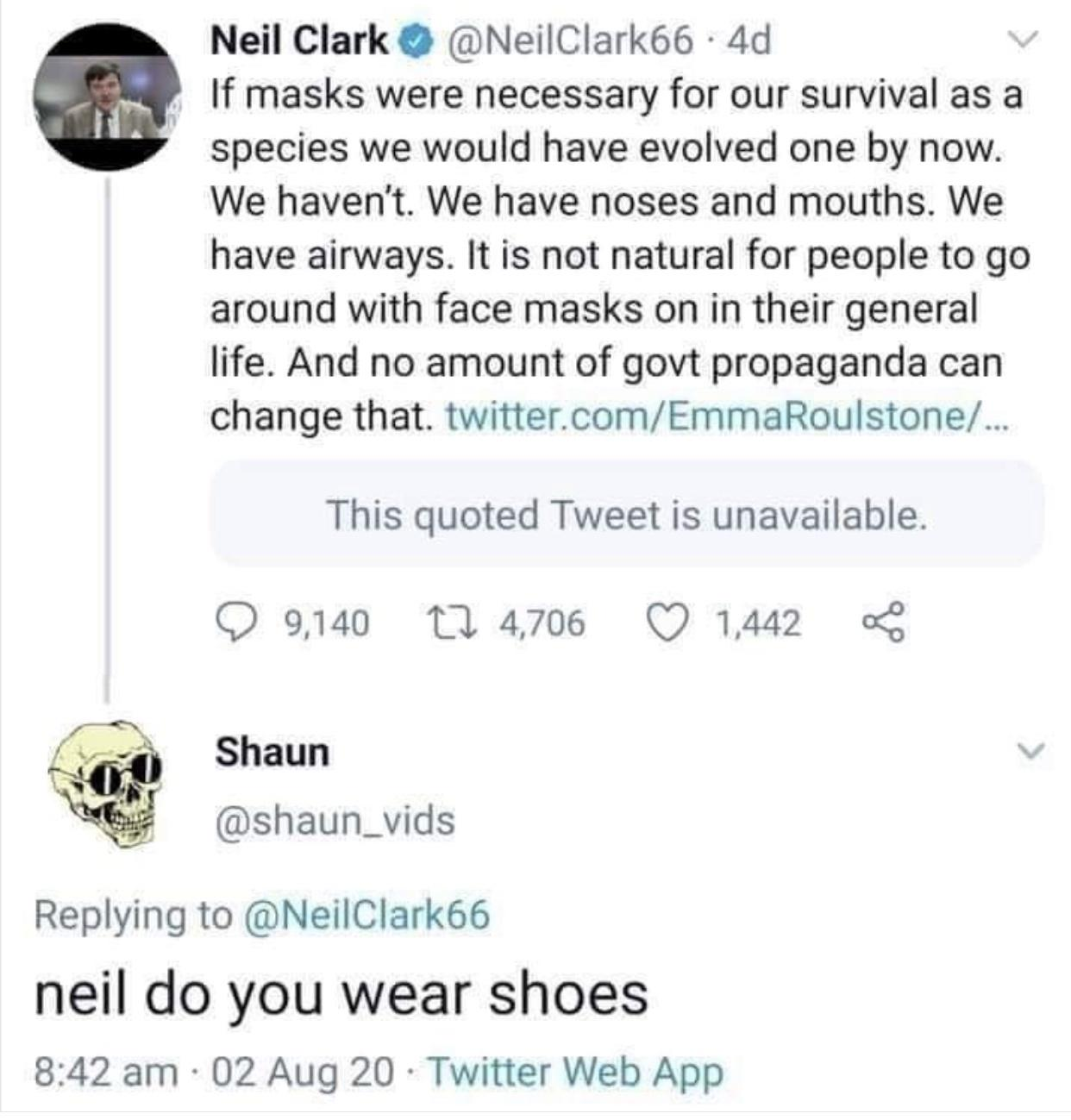Screen dimensions: 1071x1120
Task: Click the @NeilClark66 handle in tweet header
Action: (x=567, y=41)
